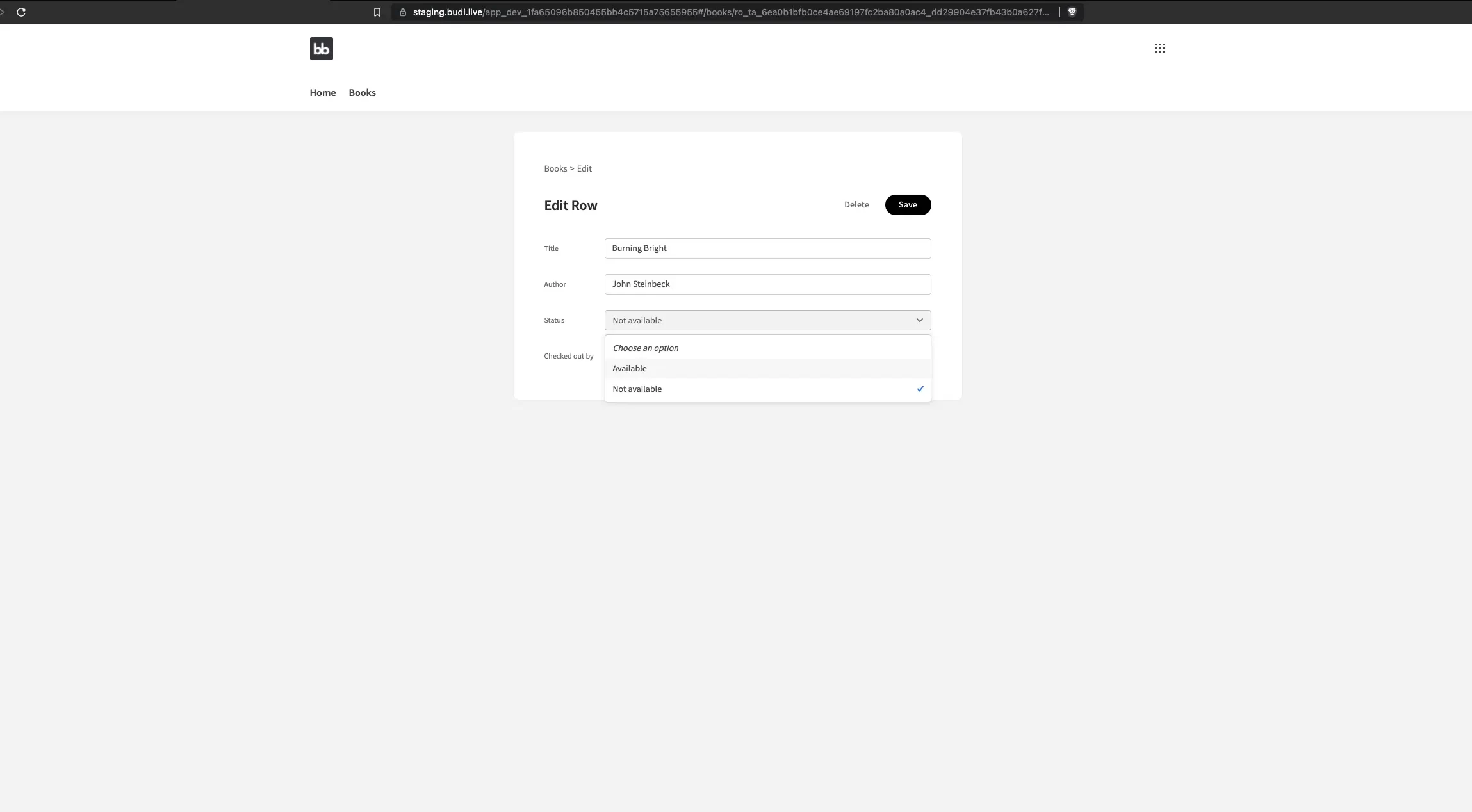This screenshot has height=812, width=1472.
Task: Select the Not available option
Action: point(637,389)
